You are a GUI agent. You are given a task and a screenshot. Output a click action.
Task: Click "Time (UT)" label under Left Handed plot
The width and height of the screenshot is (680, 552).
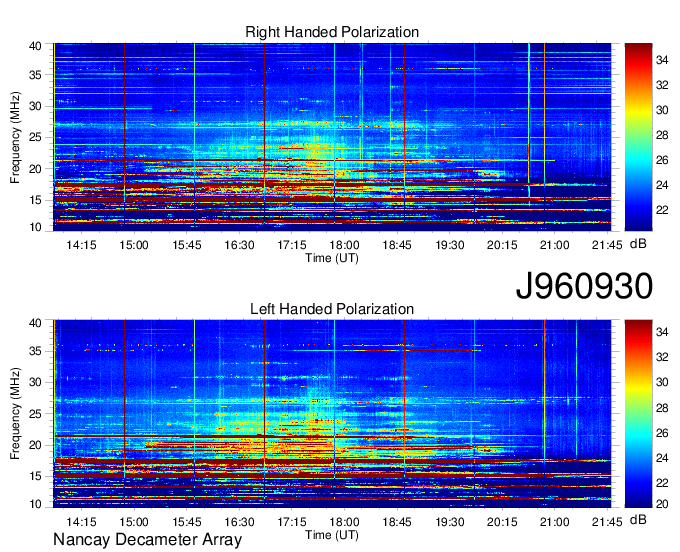(x=332, y=535)
